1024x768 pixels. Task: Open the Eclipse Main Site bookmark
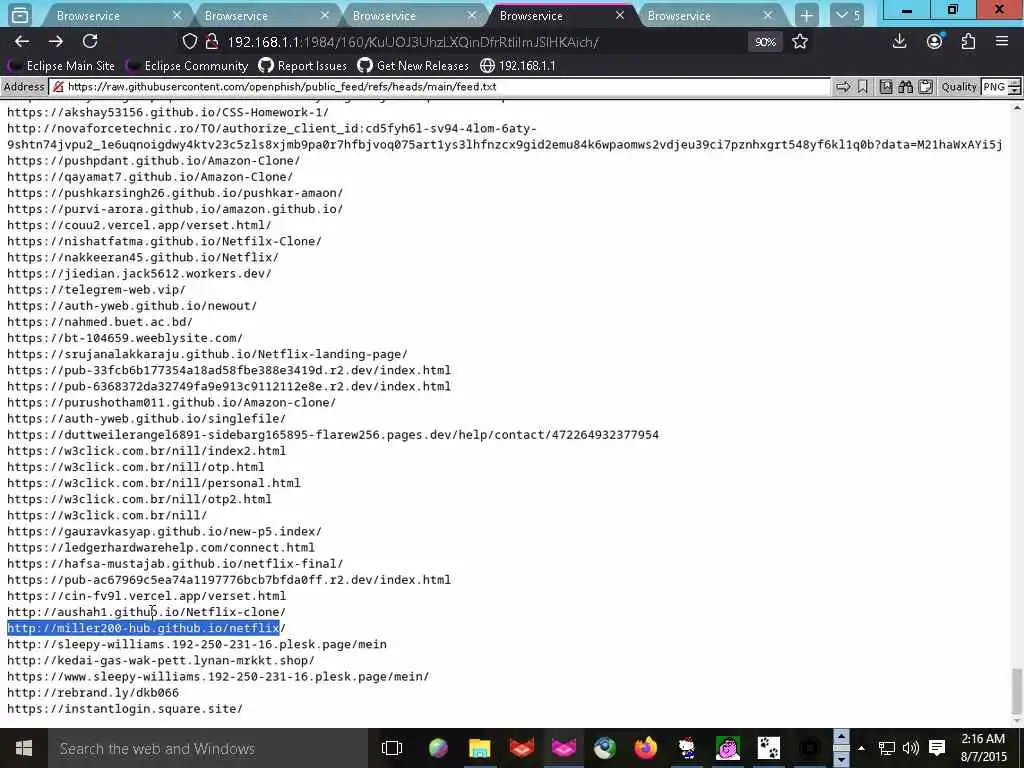tap(61, 66)
